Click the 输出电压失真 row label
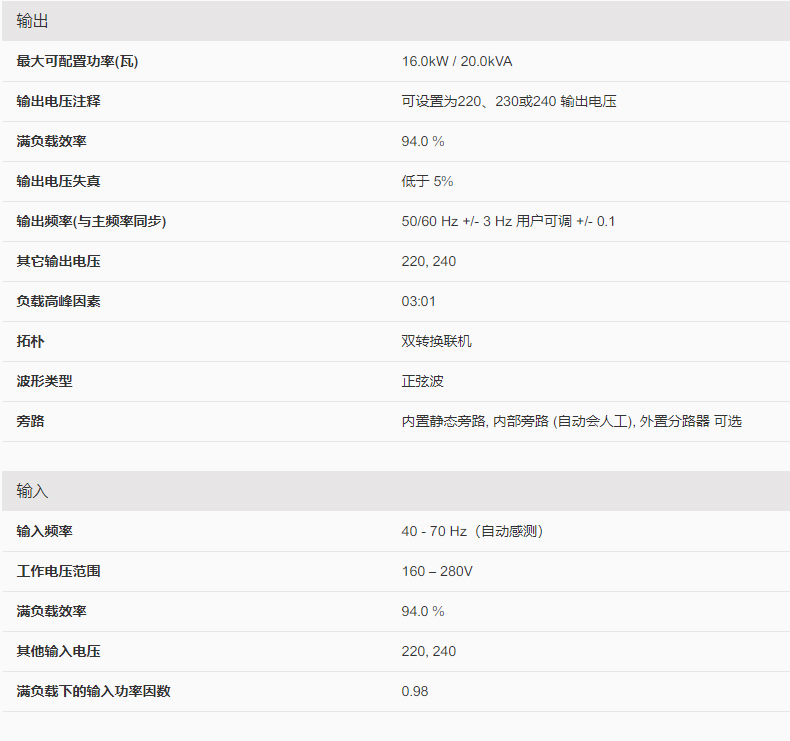The height and width of the screenshot is (741, 790). (x=58, y=181)
